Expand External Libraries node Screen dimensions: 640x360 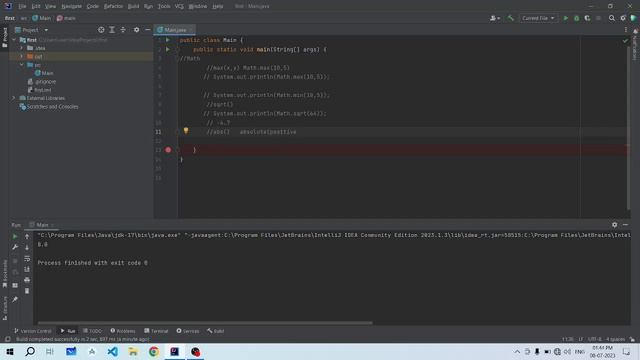pyautogui.click(x=14, y=98)
